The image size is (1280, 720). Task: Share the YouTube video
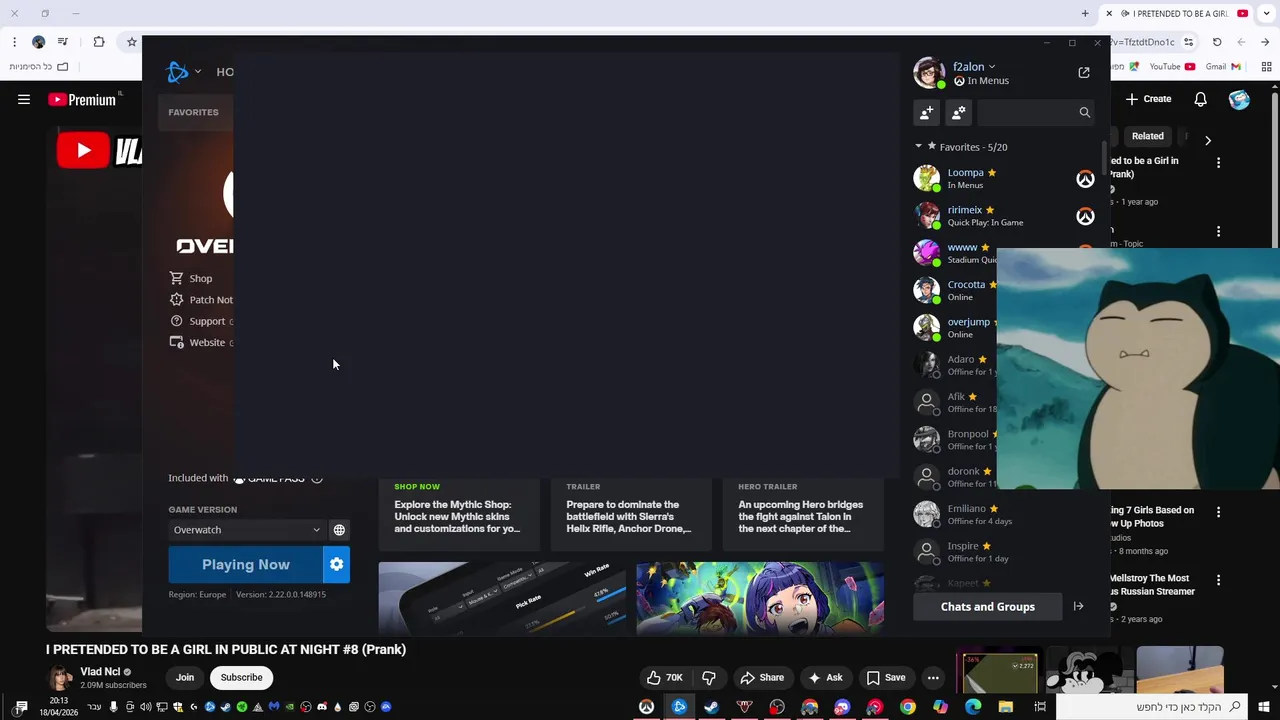coord(761,677)
